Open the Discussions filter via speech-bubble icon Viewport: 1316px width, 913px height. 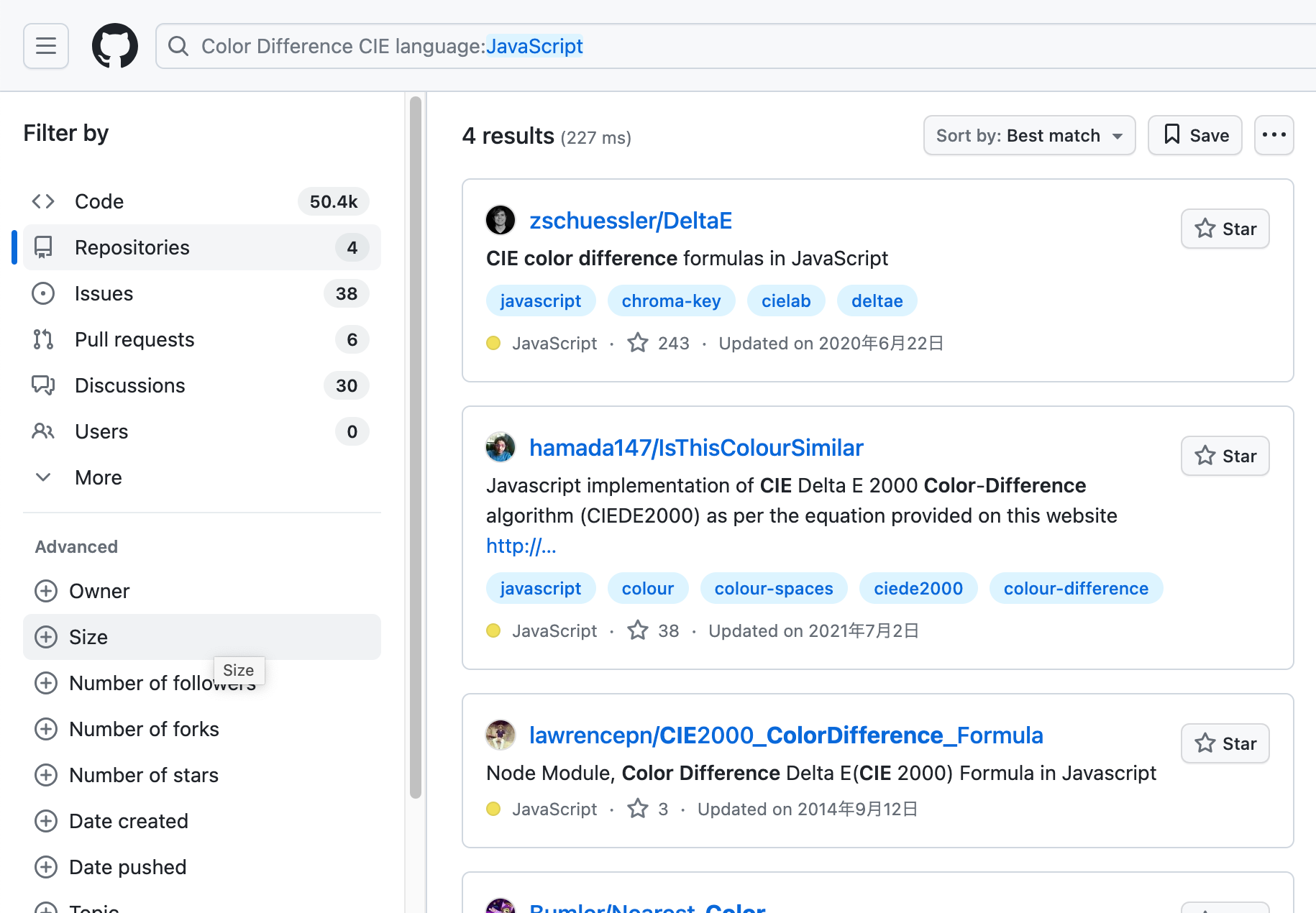[44, 385]
